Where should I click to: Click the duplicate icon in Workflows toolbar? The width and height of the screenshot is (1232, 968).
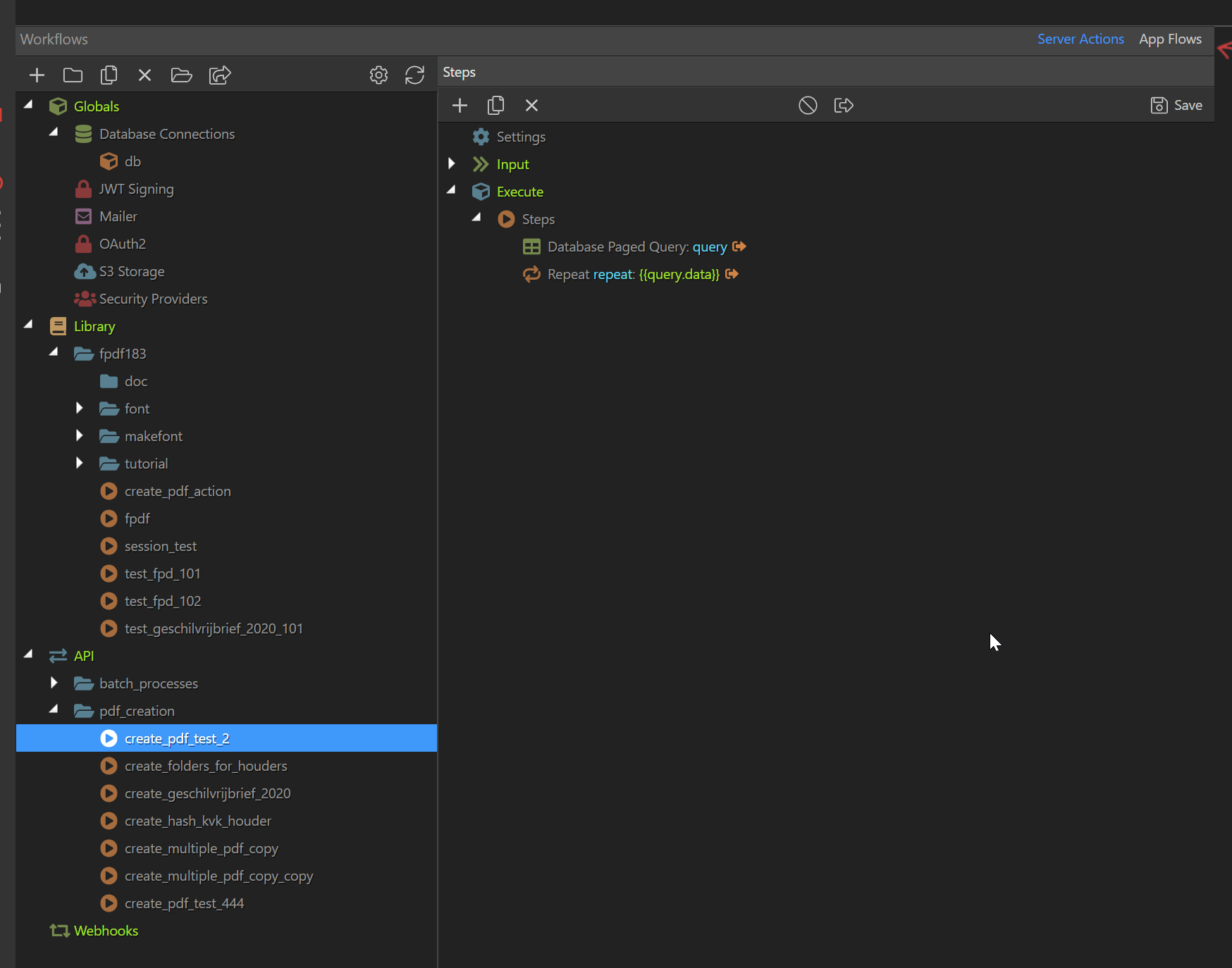109,75
